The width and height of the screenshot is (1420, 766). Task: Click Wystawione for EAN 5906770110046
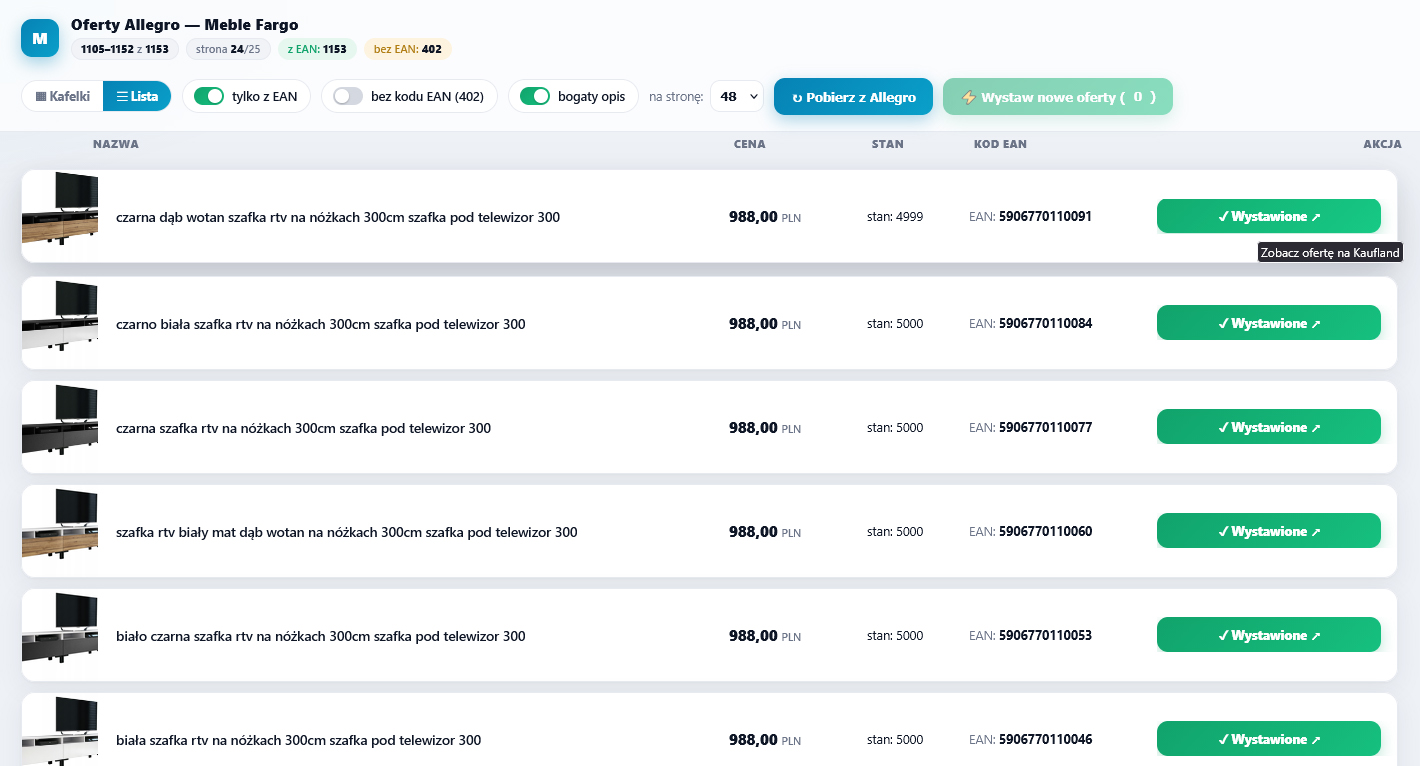[x=1269, y=739]
